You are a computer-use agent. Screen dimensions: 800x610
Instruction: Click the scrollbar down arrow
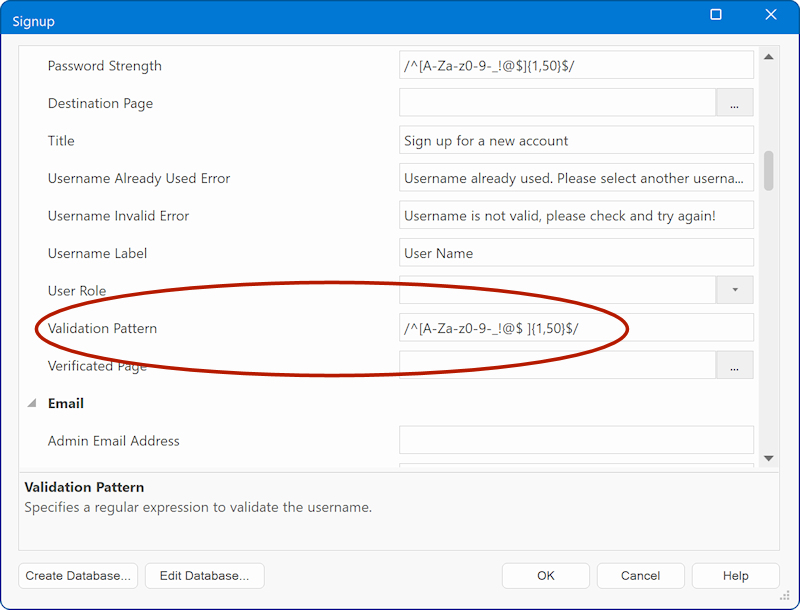[x=768, y=457]
